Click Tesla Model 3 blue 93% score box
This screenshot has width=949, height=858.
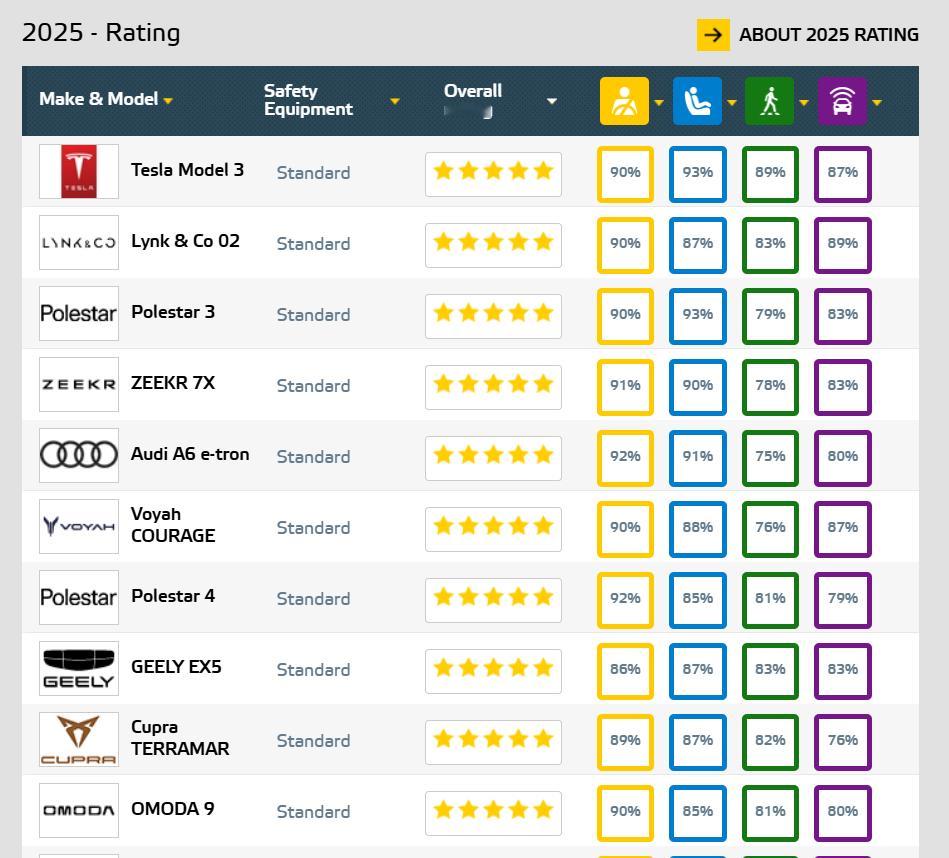[698, 174]
